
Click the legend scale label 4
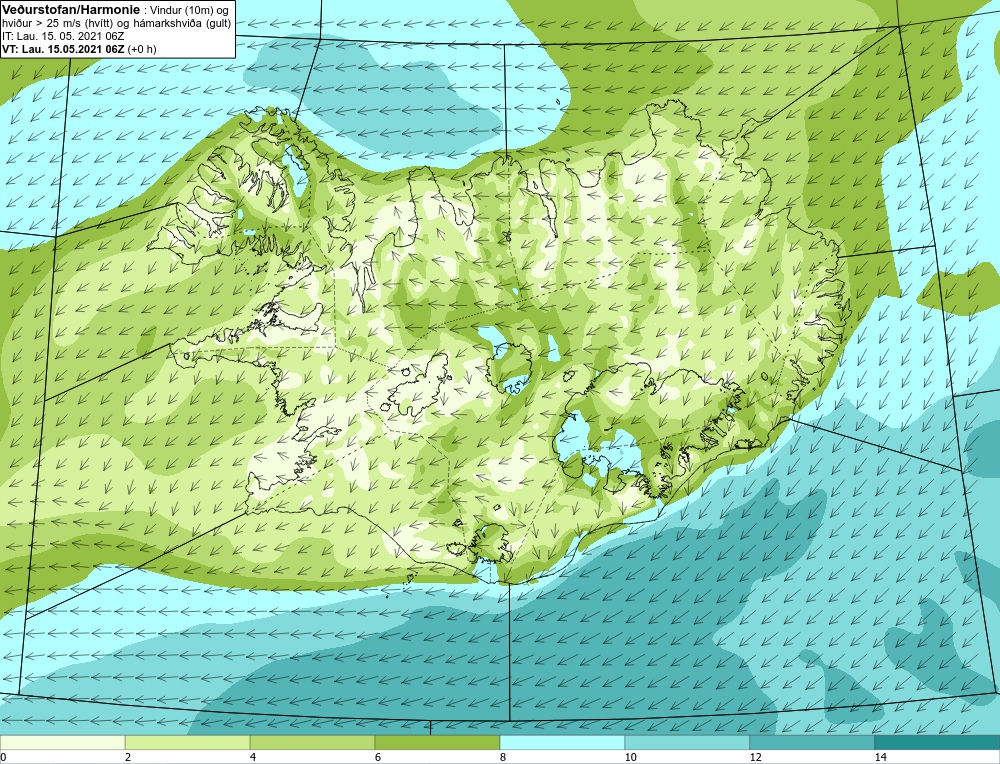(253, 757)
